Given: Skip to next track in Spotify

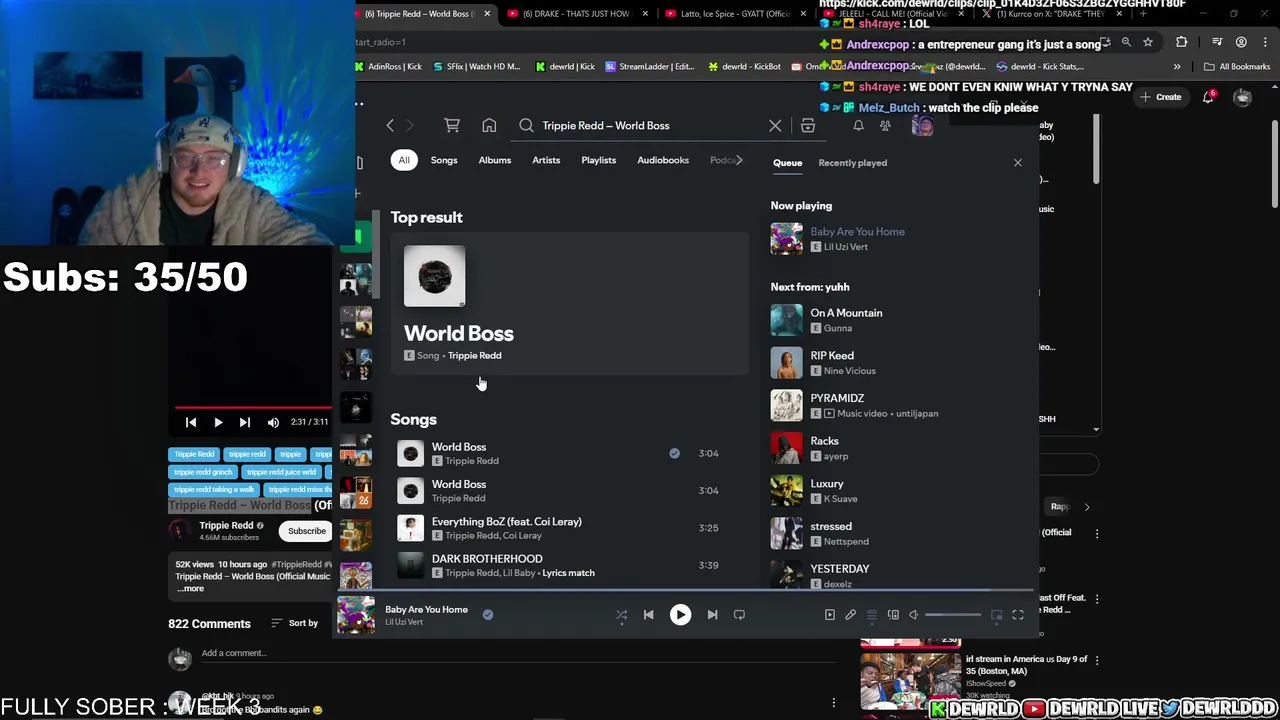Looking at the screenshot, I should (712, 615).
